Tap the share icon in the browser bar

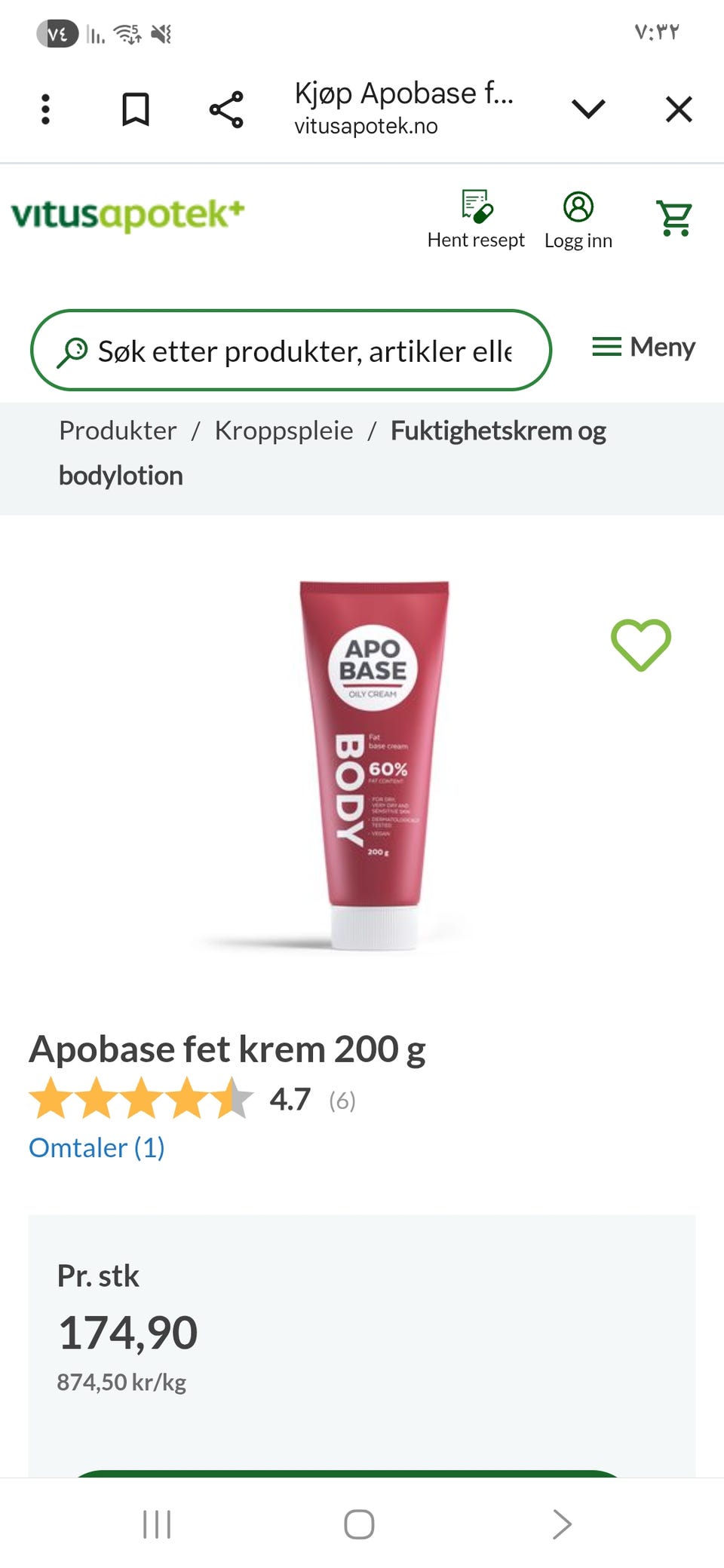226,109
